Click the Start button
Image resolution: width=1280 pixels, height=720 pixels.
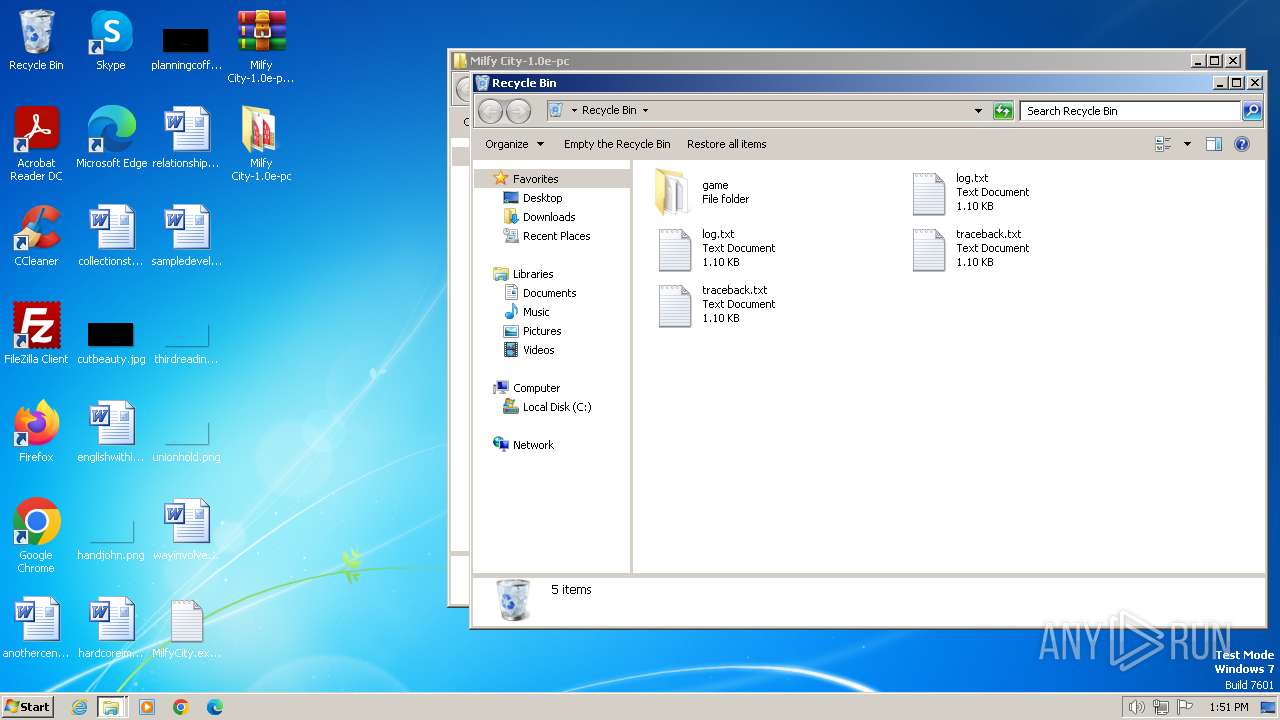coord(27,707)
